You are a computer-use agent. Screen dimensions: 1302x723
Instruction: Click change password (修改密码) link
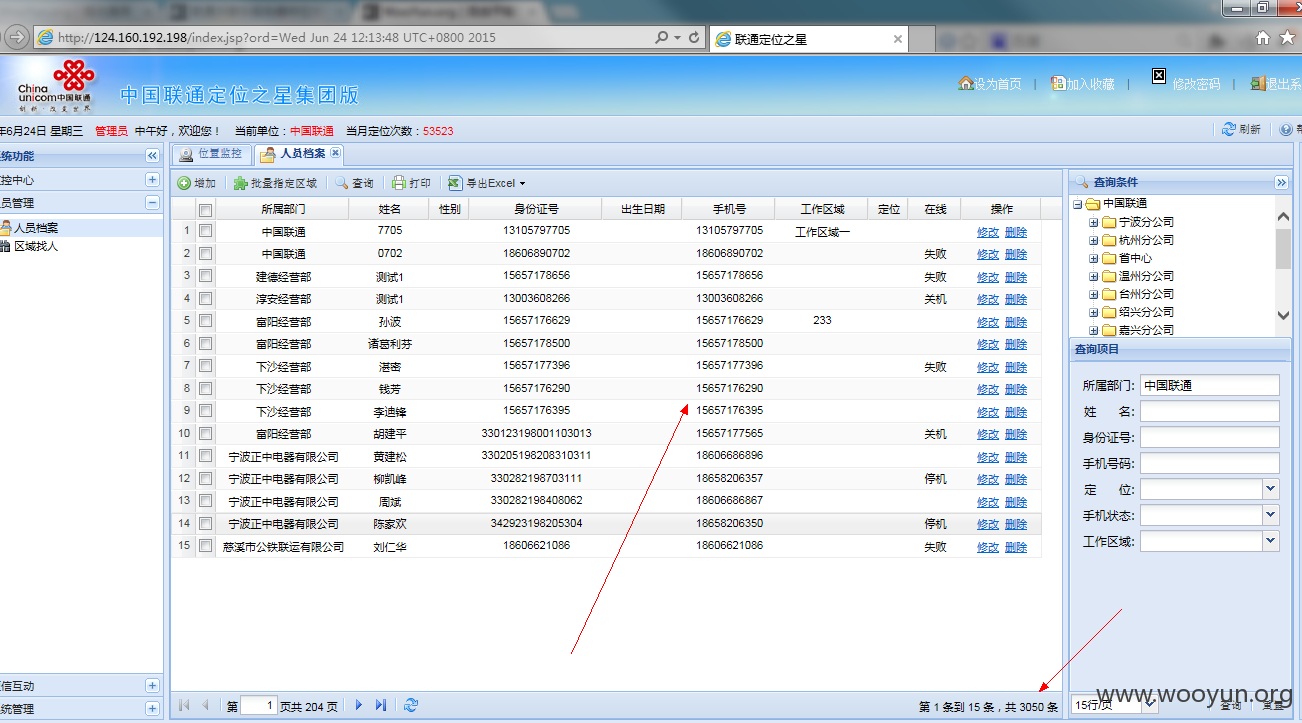1197,84
